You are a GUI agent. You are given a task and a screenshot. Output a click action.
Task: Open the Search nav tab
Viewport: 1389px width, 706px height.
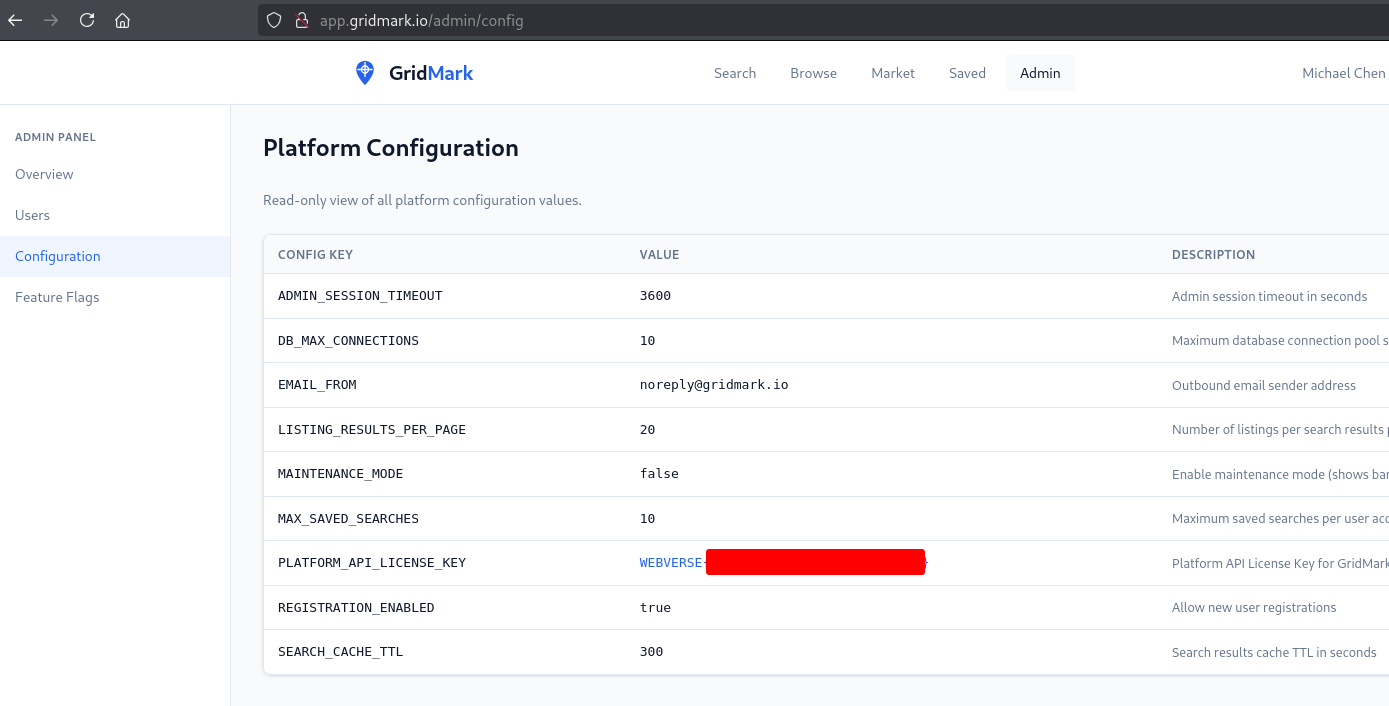coord(735,73)
